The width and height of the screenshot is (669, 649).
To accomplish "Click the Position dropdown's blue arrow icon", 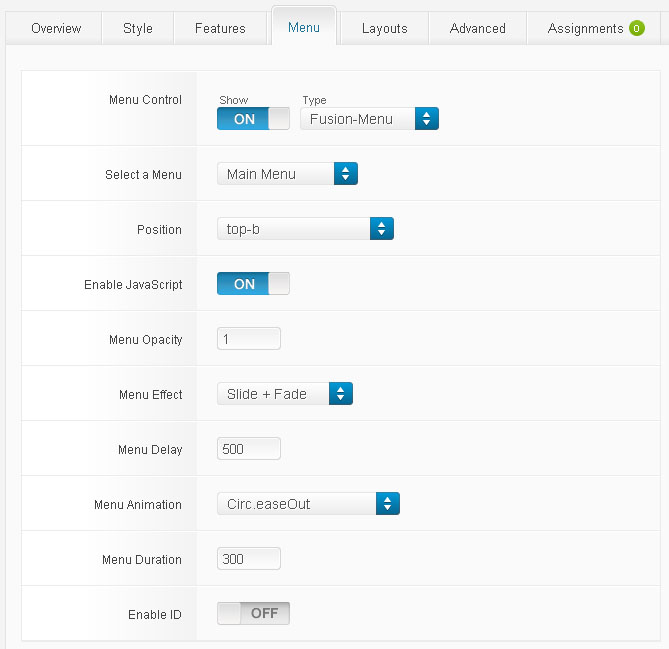I will (382, 229).
